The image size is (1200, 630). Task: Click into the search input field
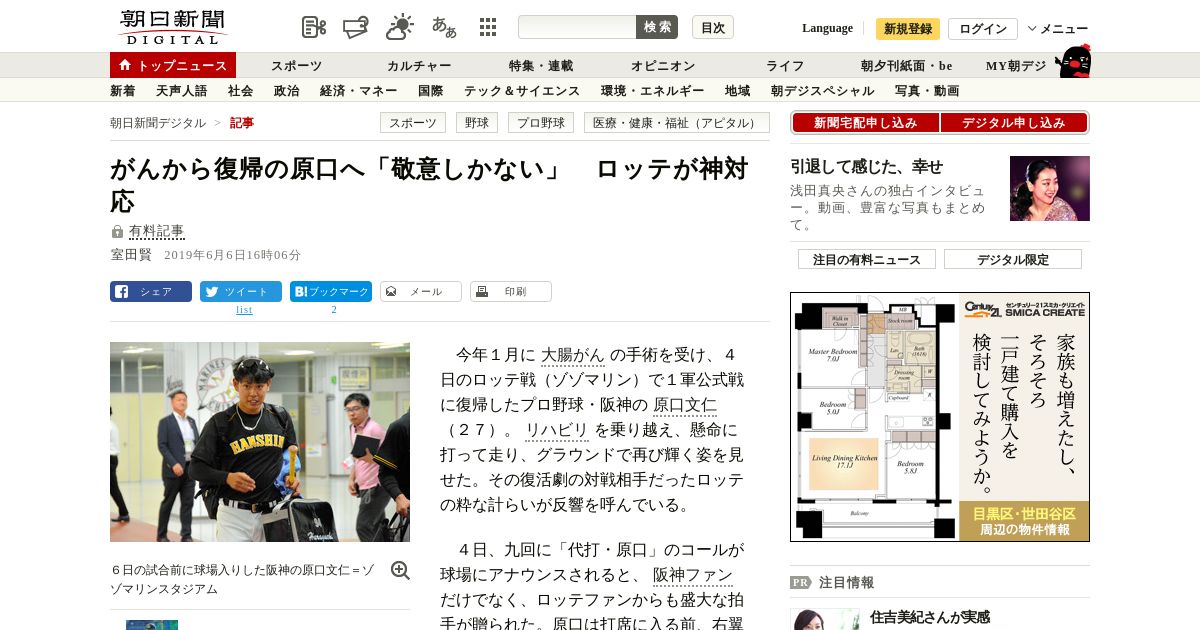pyautogui.click(x=577, y=27)
